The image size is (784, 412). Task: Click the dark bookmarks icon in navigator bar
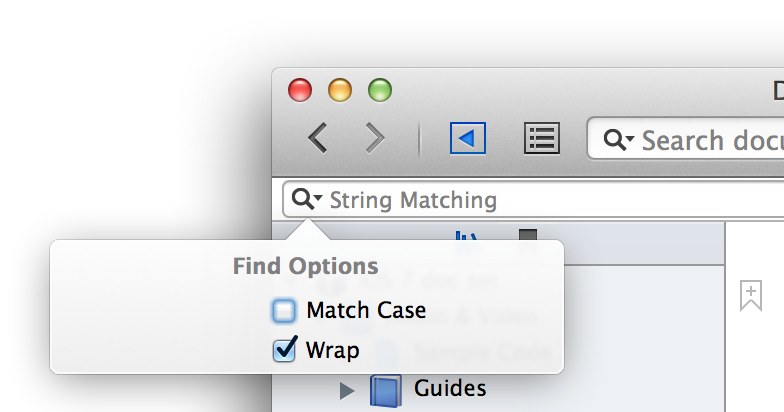[528, 235]
